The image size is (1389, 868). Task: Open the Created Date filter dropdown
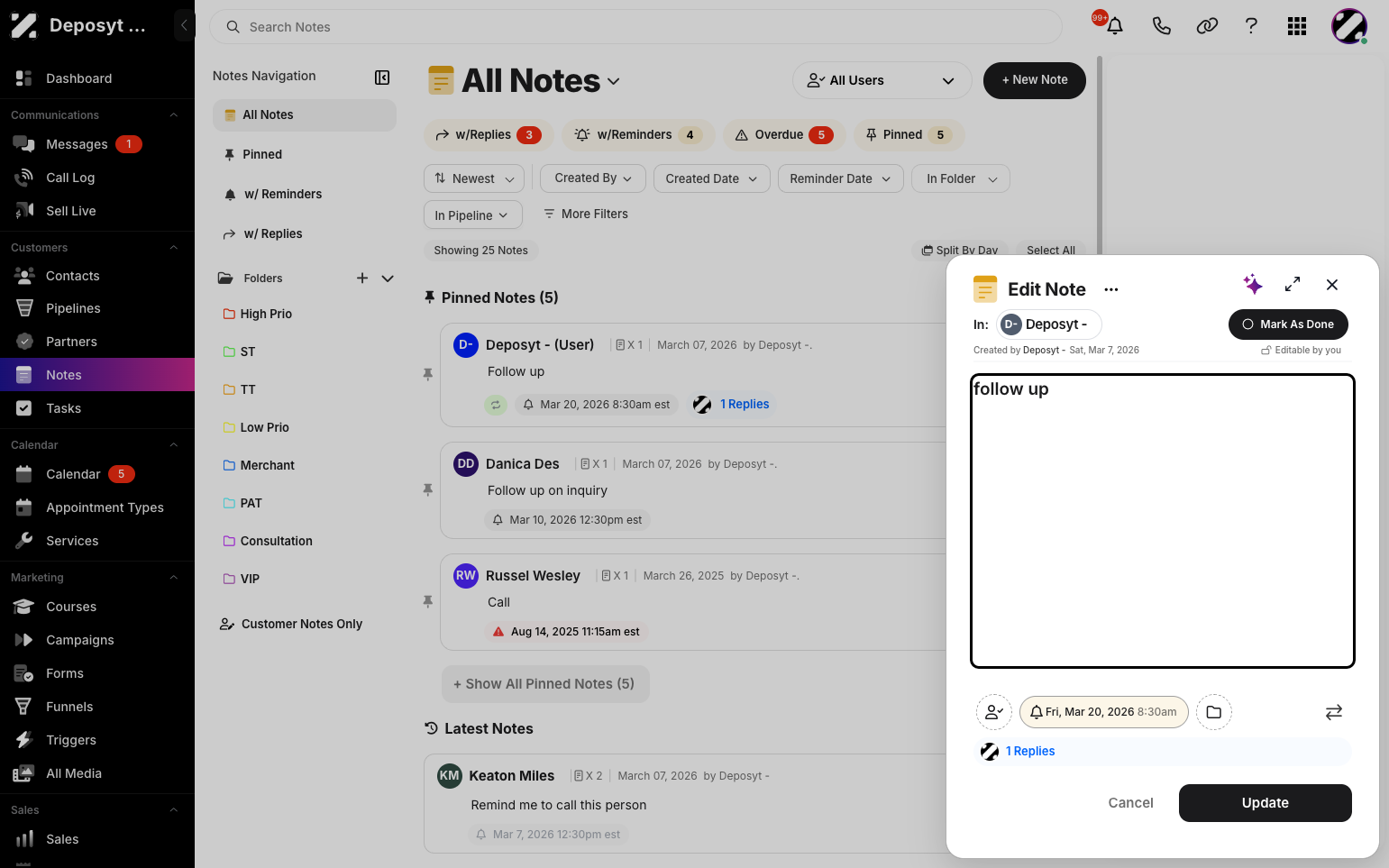coord(712,178)
